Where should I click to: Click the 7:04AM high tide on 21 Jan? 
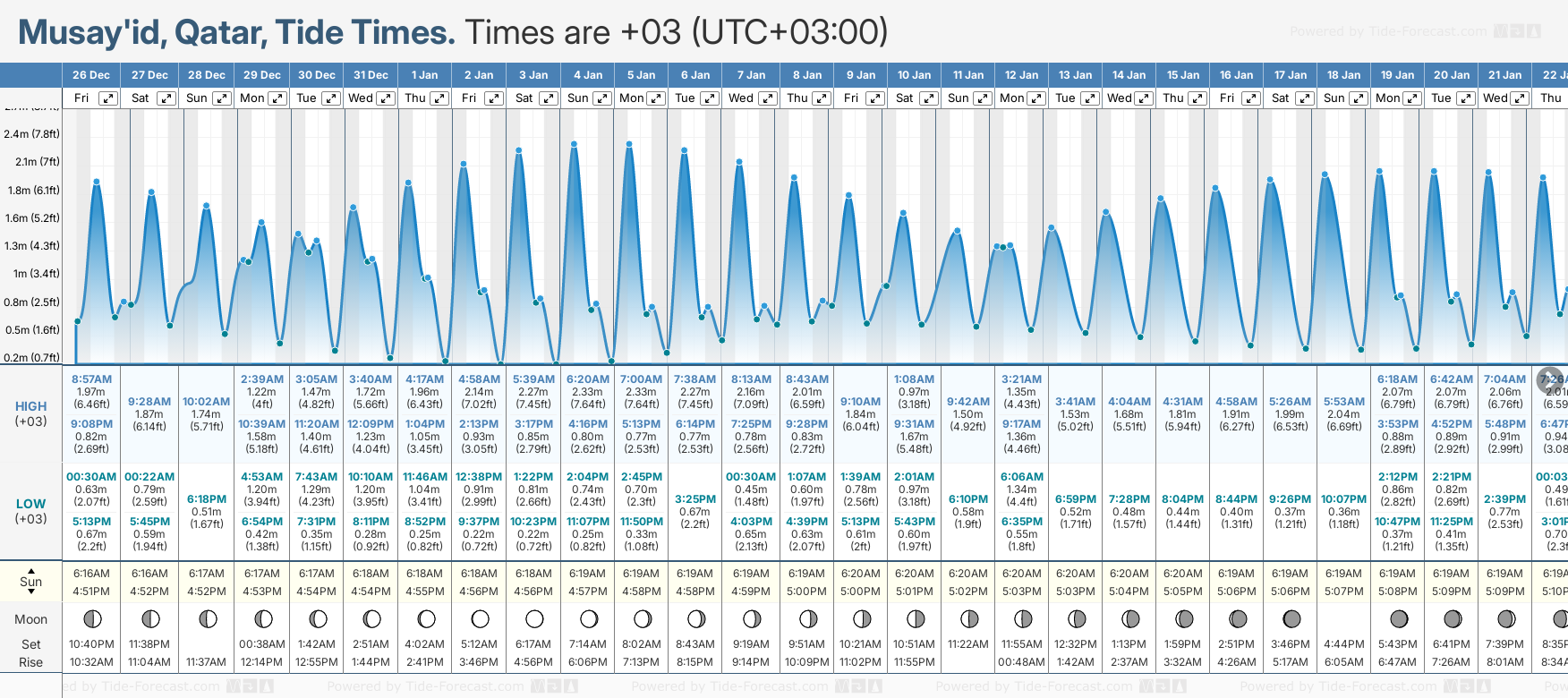tap(1504, 379)
